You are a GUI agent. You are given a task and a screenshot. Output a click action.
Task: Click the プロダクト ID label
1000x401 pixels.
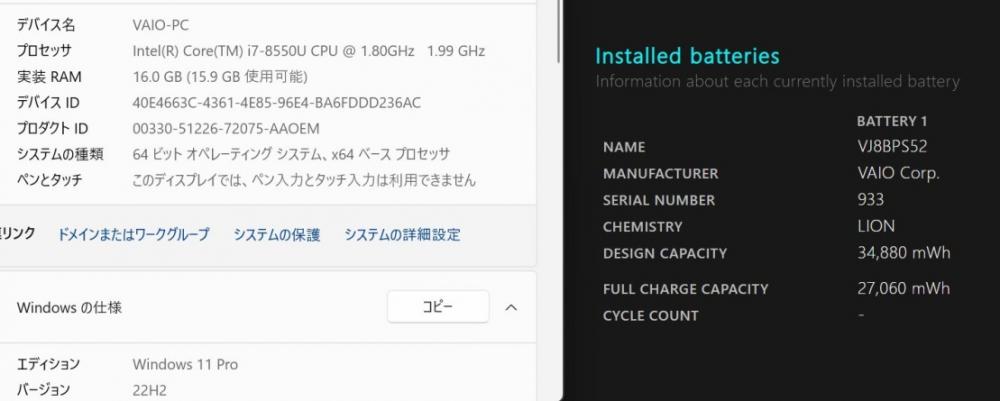[x=52, y=129]
